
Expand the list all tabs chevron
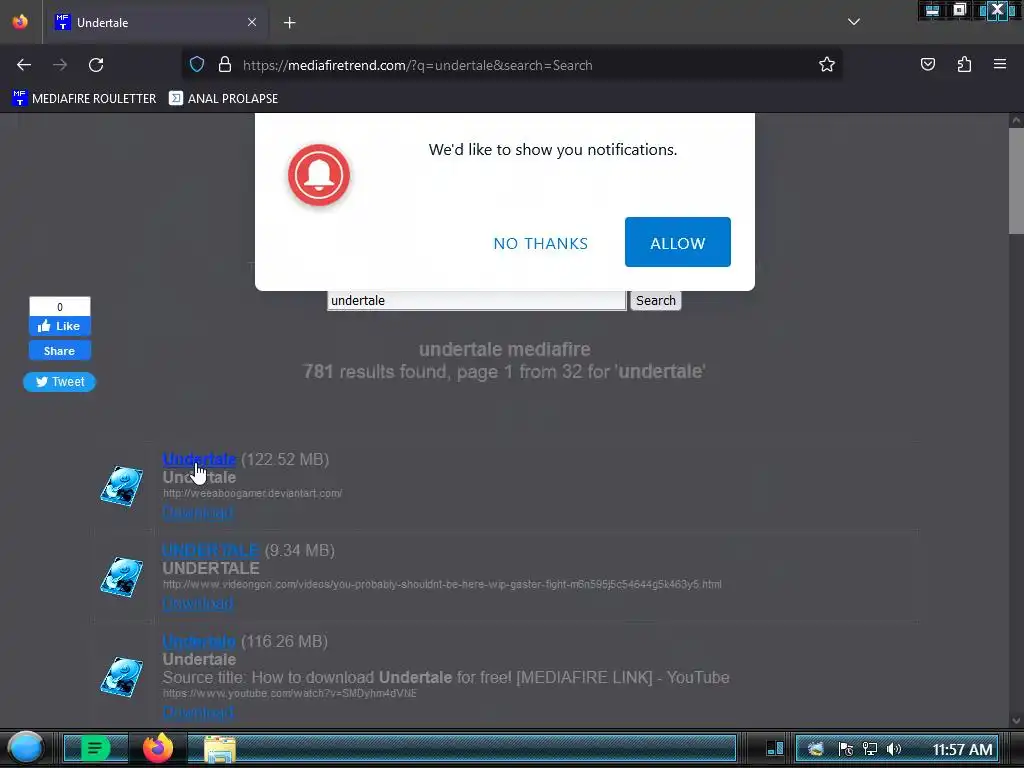click(854, 22)
